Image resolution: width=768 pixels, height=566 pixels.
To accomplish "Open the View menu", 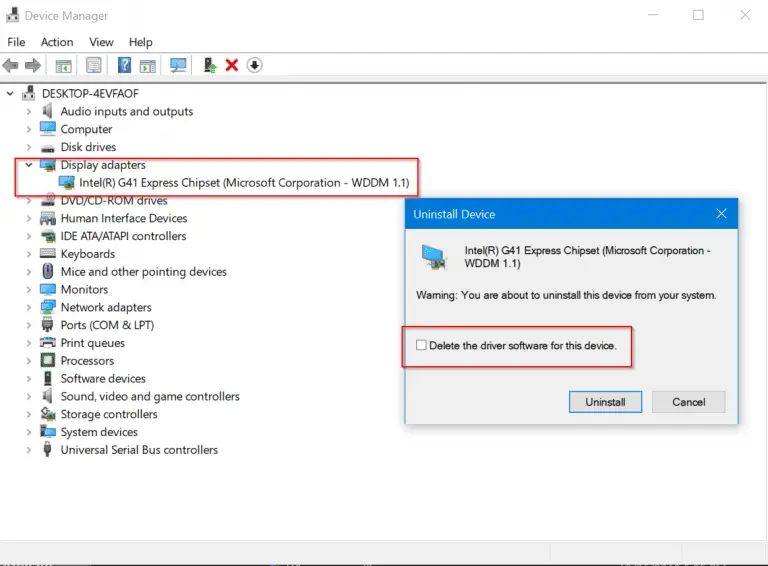I will coord(101,42).
